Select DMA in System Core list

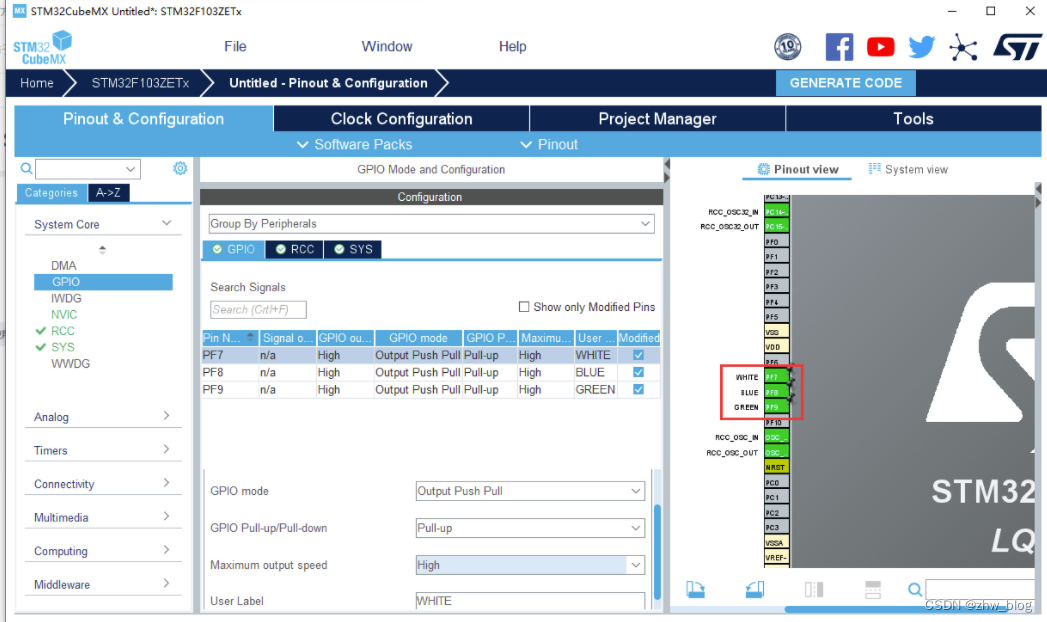[63, 266]
